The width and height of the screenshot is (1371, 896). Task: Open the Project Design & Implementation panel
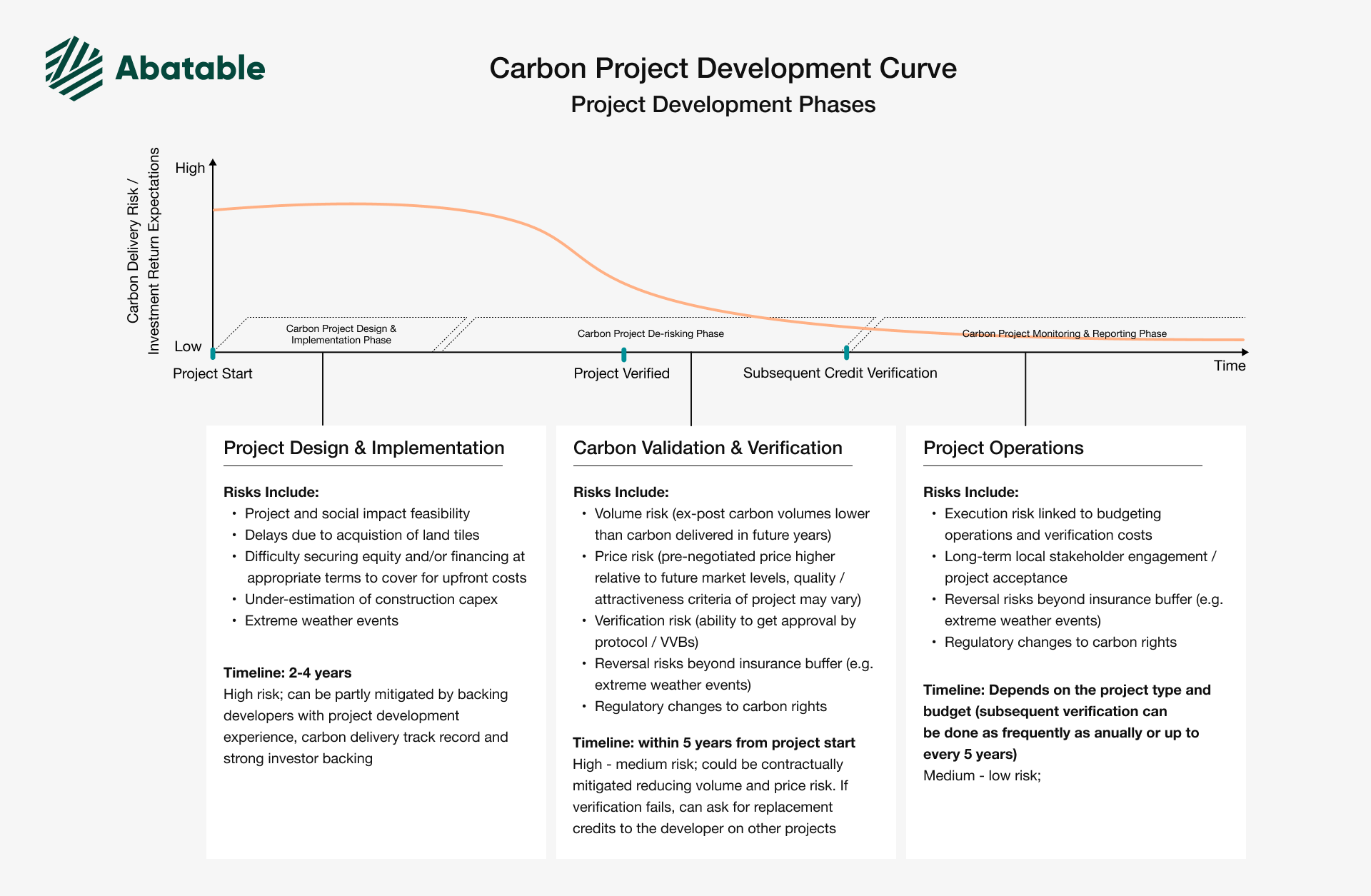(x=364, y=448)
